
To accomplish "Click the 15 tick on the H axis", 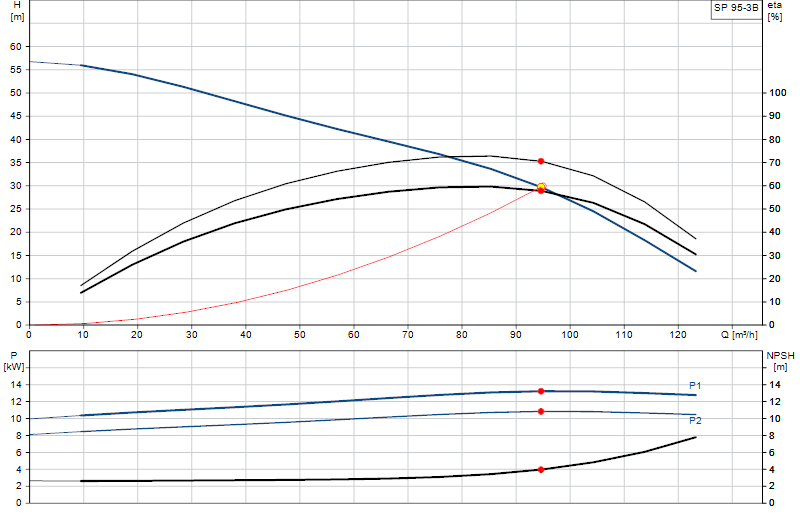I will click(16, 256).
